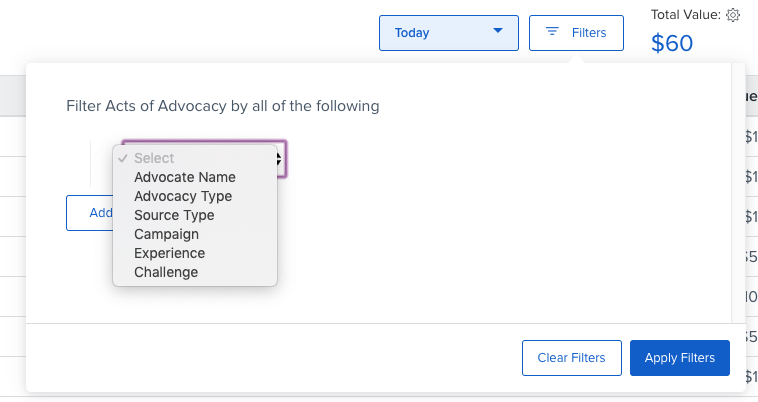Choose the Experience filter option
The image size is (758, 402).
[x=169, y=253]
